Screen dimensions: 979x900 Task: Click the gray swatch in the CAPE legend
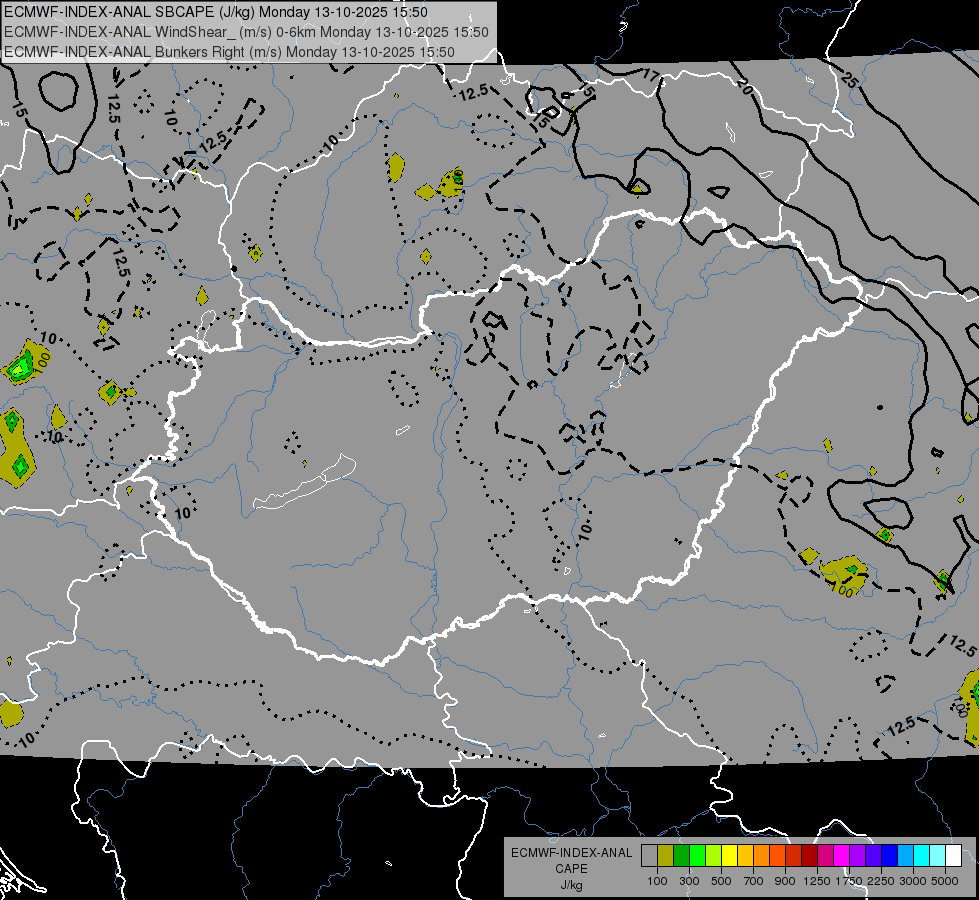(649, 856)
